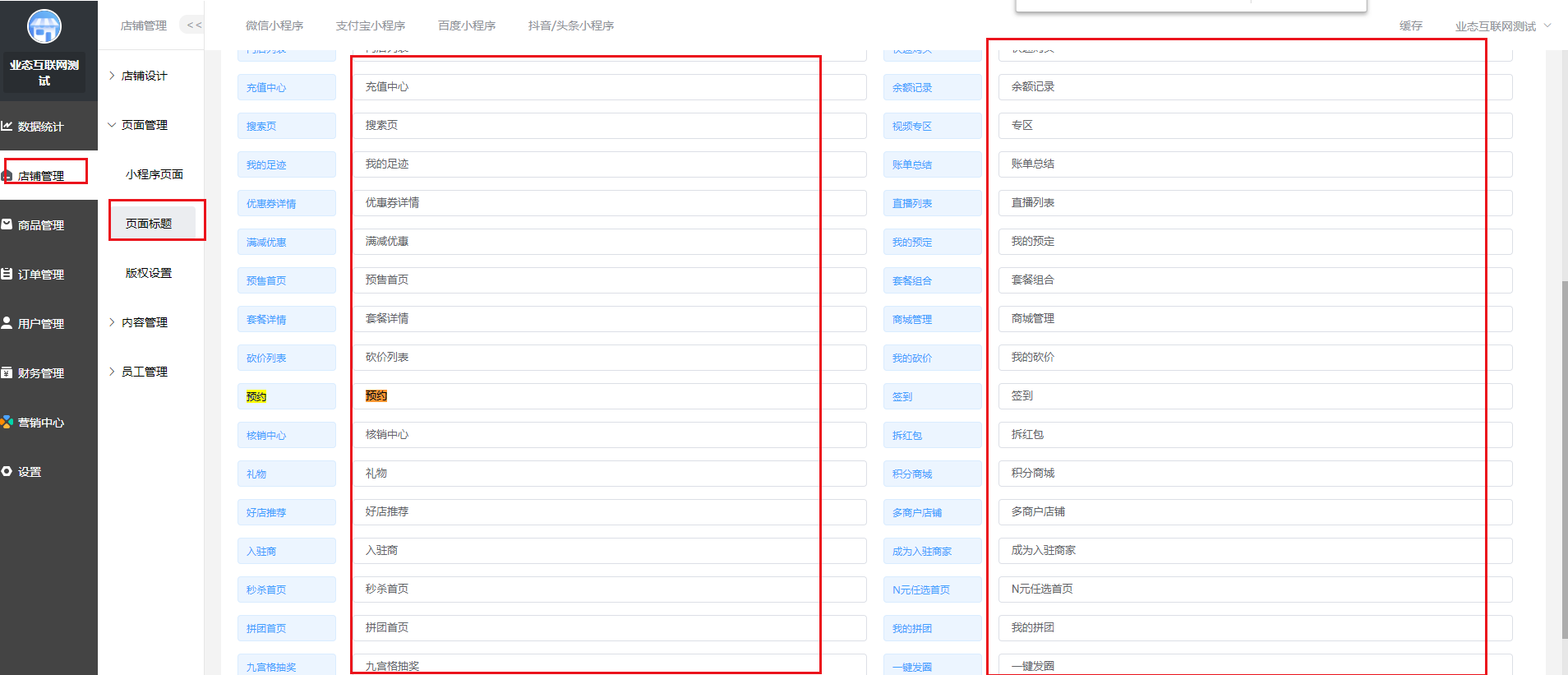This screenshot has height=675, width=1568.
Task: Switch to the 支付宝小程序 tab
Action: tap(371, 25)
